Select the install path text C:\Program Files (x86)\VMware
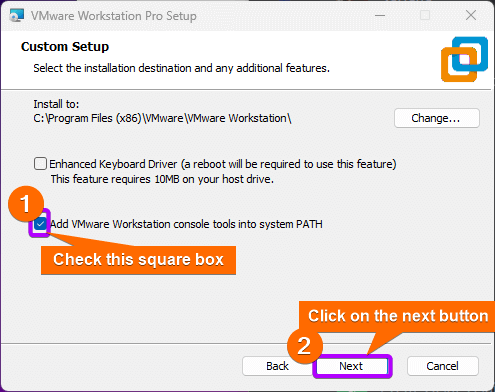This screenshot has height=392, width=495. click(x=162, y=118)
